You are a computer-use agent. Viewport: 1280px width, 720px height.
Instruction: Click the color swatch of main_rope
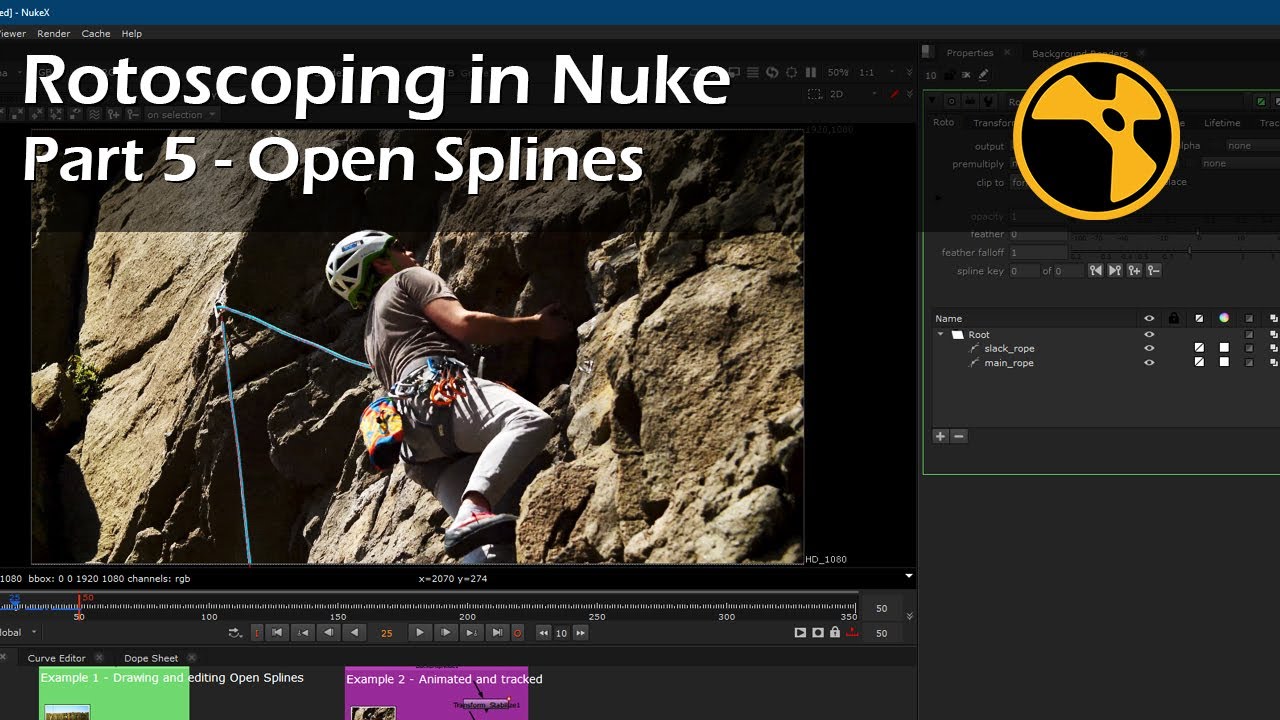pos(1224,363)
